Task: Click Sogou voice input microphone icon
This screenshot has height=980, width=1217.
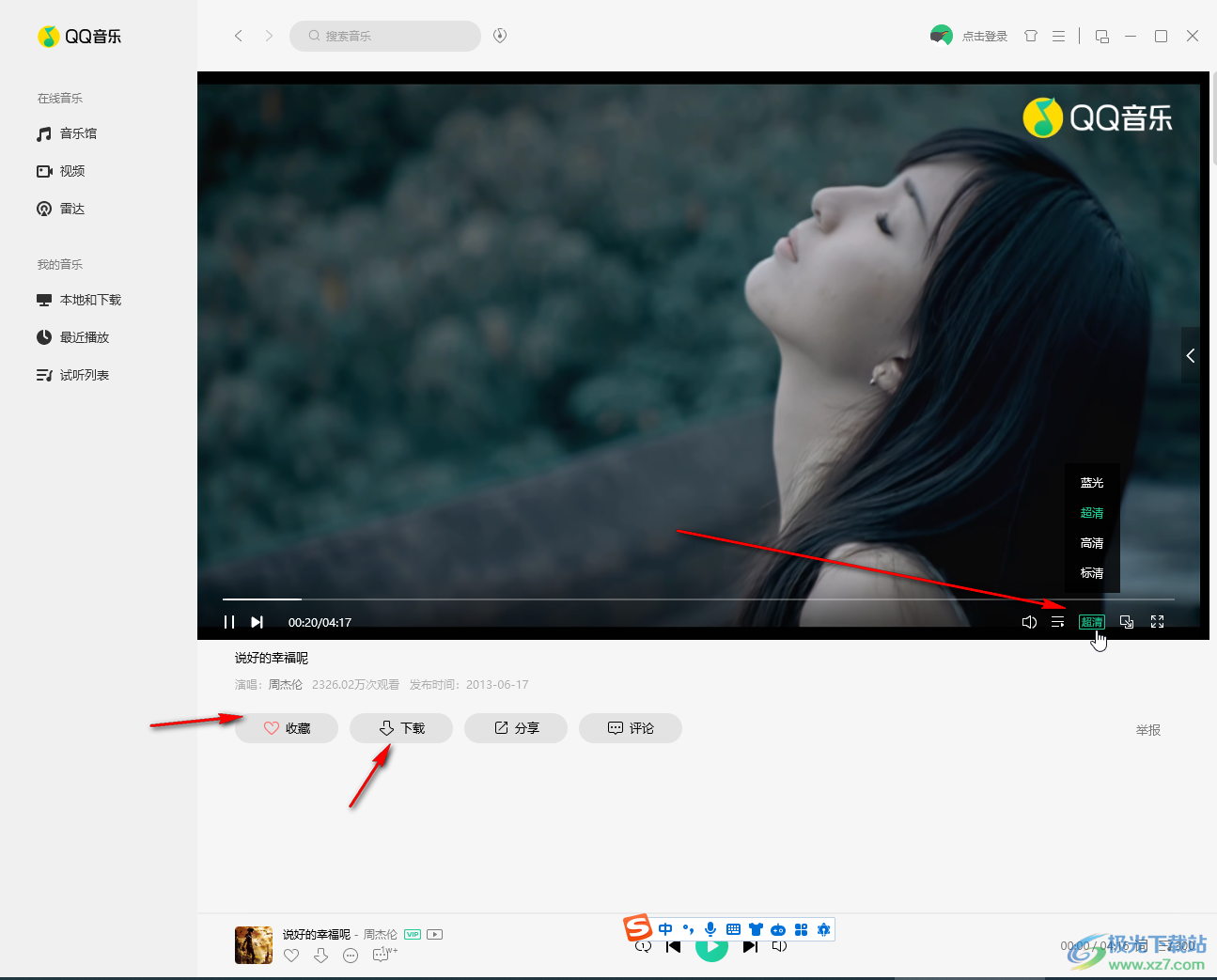Action: click(x=710, y=929)
